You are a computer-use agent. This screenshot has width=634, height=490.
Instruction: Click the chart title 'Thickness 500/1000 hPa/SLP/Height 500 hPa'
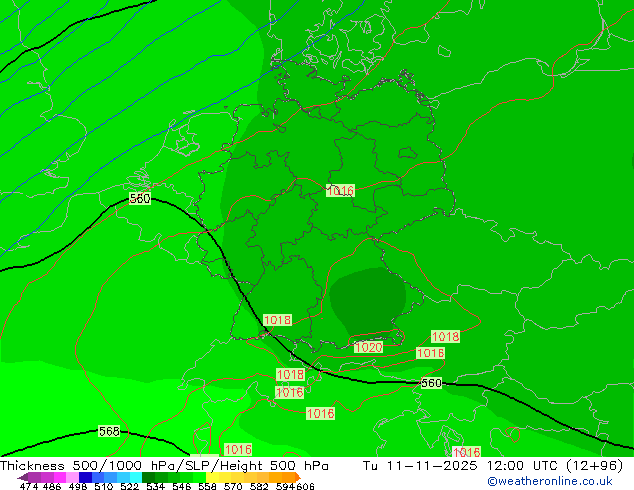click(x=164, y=466)
